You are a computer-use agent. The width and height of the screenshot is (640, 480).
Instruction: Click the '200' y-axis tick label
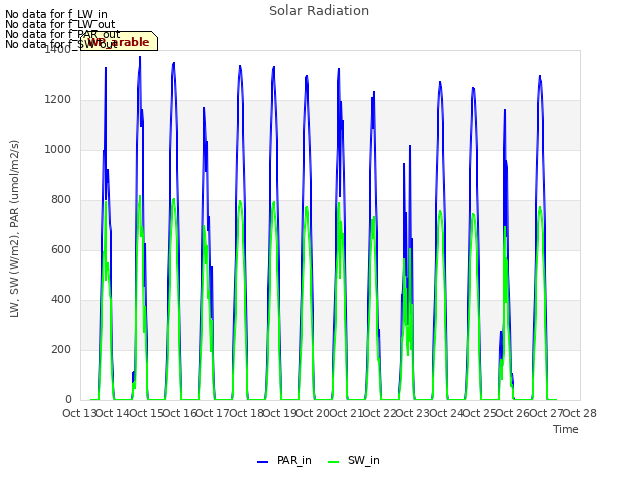(61, 349)
